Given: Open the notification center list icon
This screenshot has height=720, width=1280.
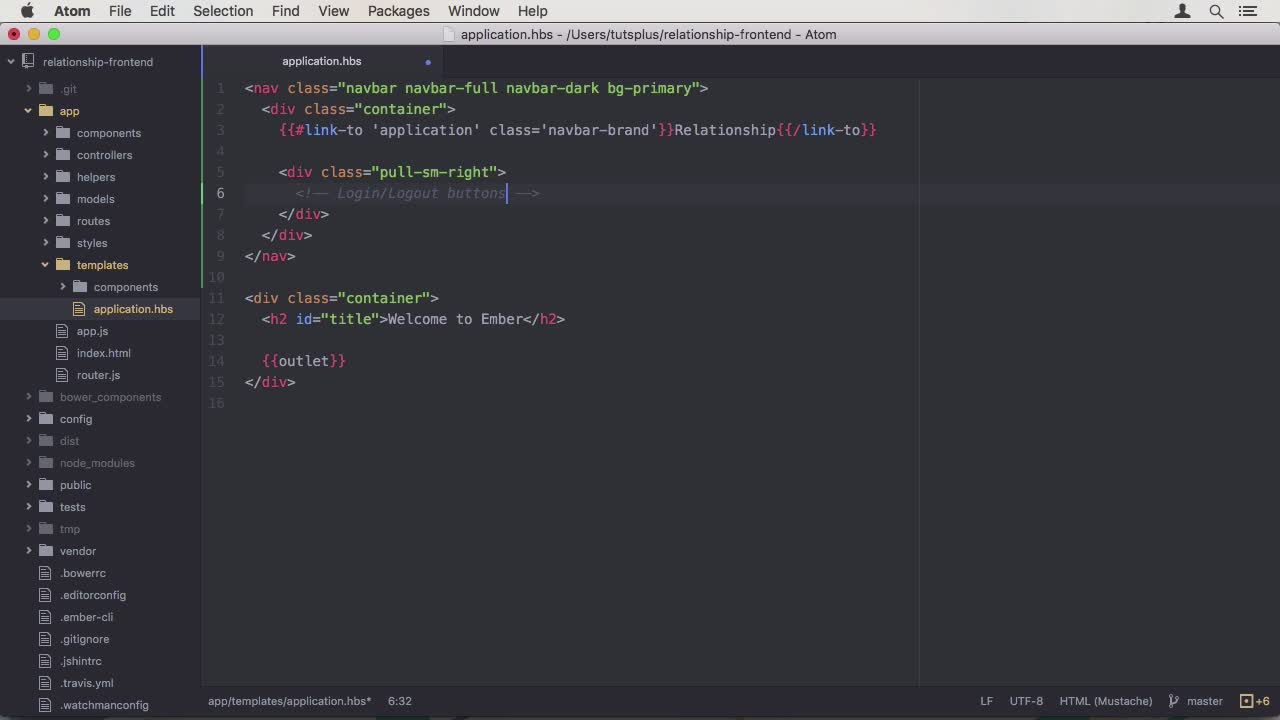Looking at the screenshot, I should tap(1248, 11).
